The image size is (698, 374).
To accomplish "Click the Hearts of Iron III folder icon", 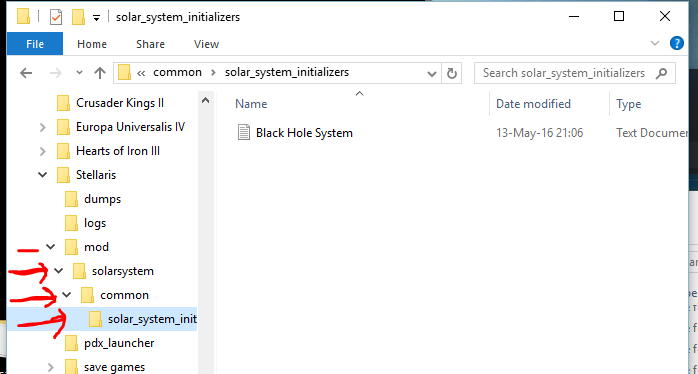I will click(x=63, y=151).
